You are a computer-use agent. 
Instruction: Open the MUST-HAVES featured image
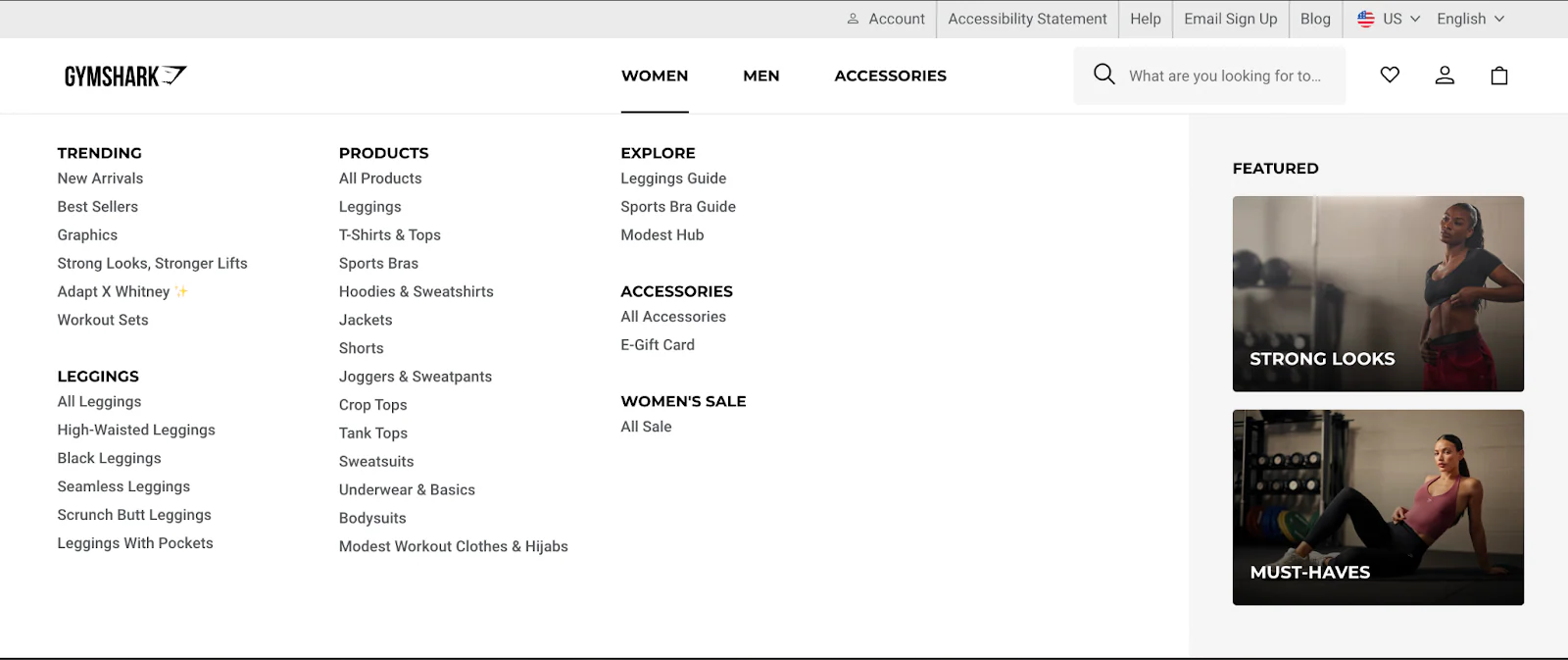point(1378,507)
